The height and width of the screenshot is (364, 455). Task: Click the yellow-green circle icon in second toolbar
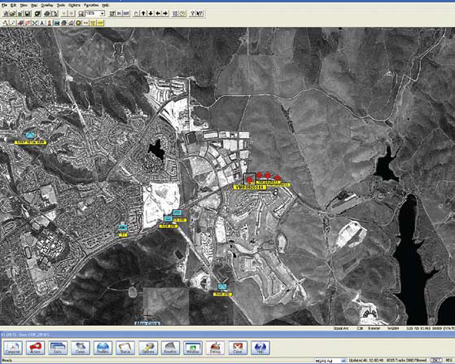pyautogui.click(x=79, y=23)
